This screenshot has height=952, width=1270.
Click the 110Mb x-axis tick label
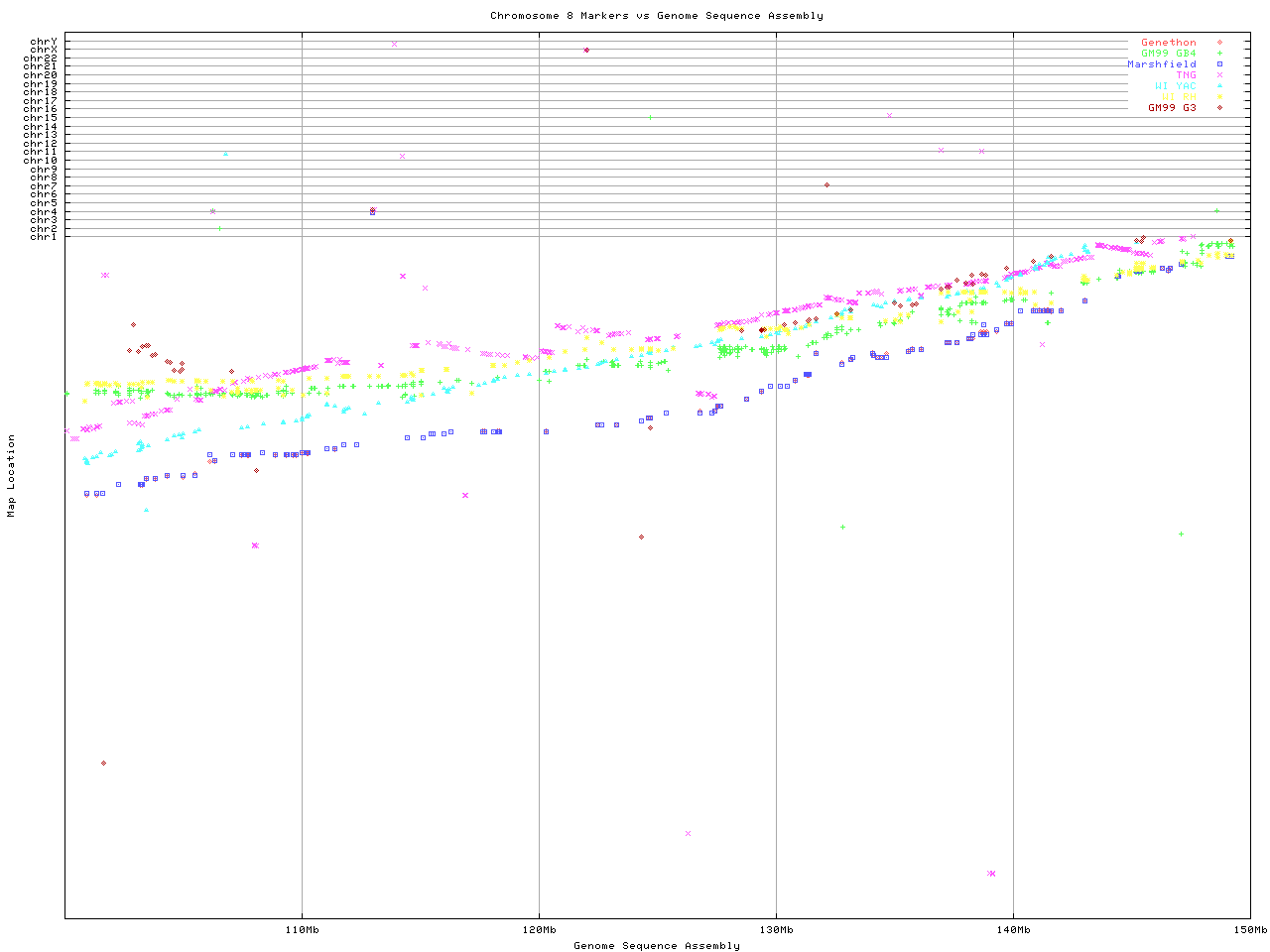pyautogui.click(x=302, y=930)
